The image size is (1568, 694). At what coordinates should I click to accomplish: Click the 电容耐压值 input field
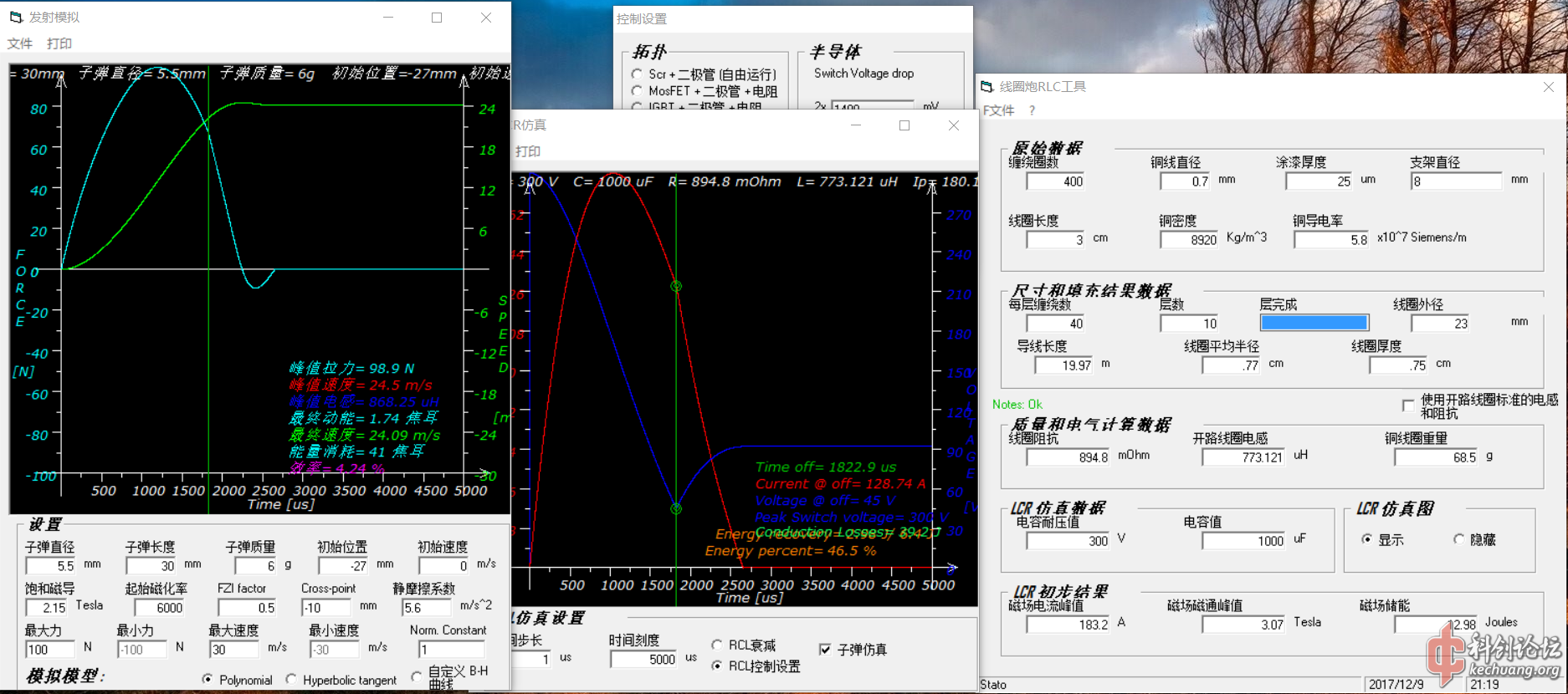click(1068, 541)
